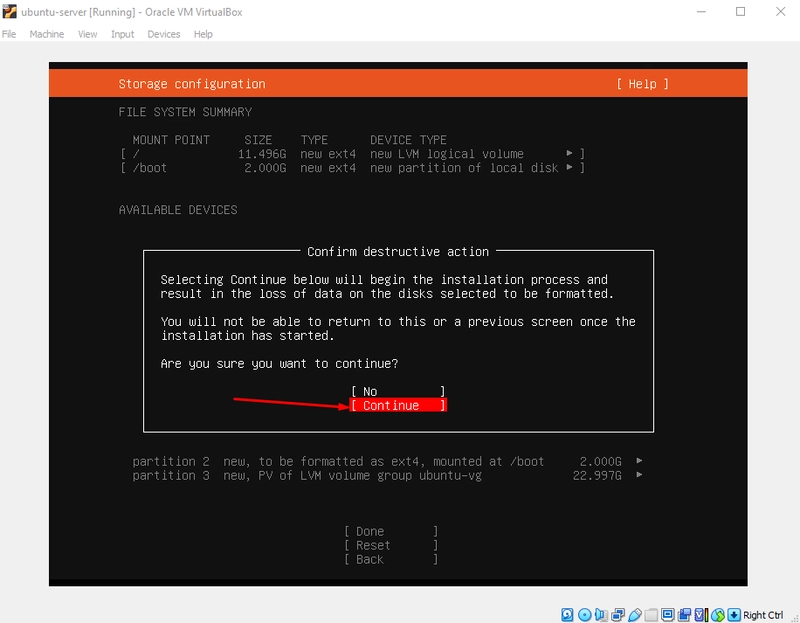
Task: Click the Right Ctrl host key label
Action: [763, 615]
